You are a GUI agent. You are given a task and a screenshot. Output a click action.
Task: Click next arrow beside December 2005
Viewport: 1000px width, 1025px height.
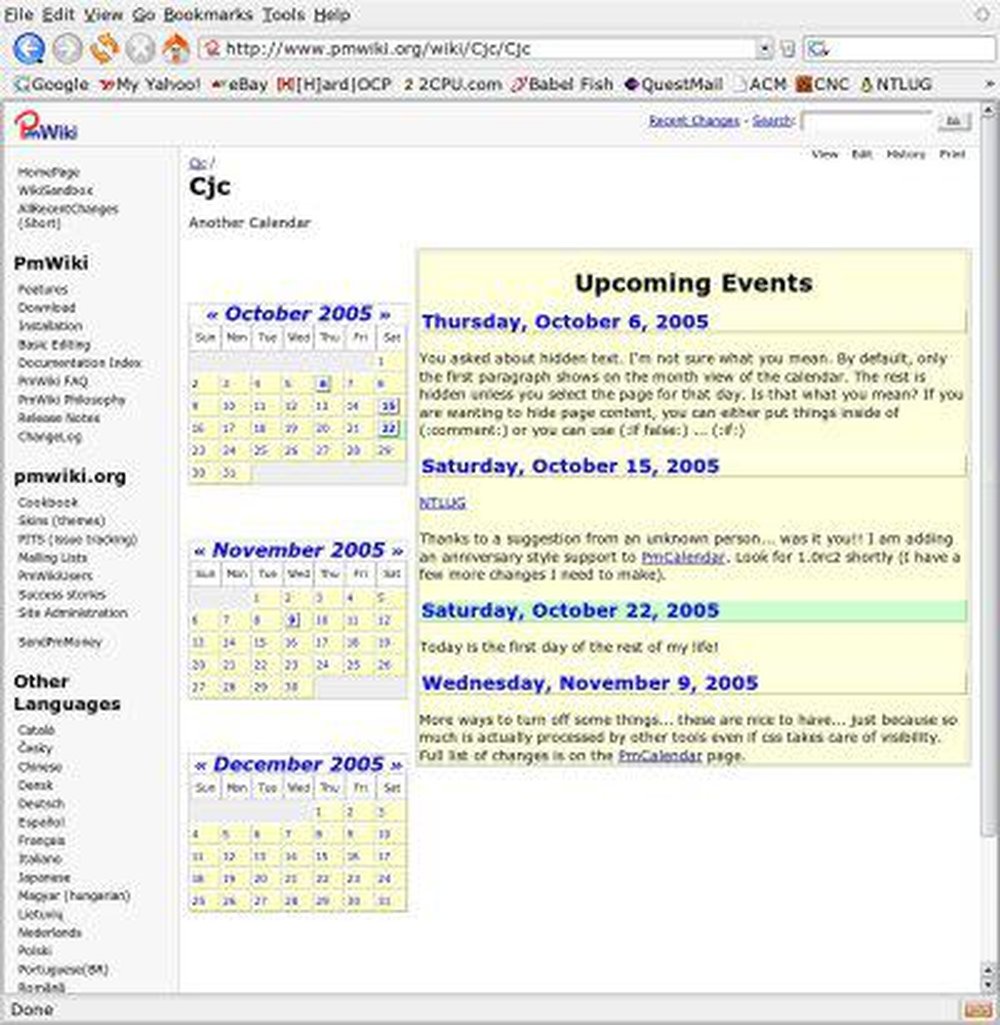396,765
